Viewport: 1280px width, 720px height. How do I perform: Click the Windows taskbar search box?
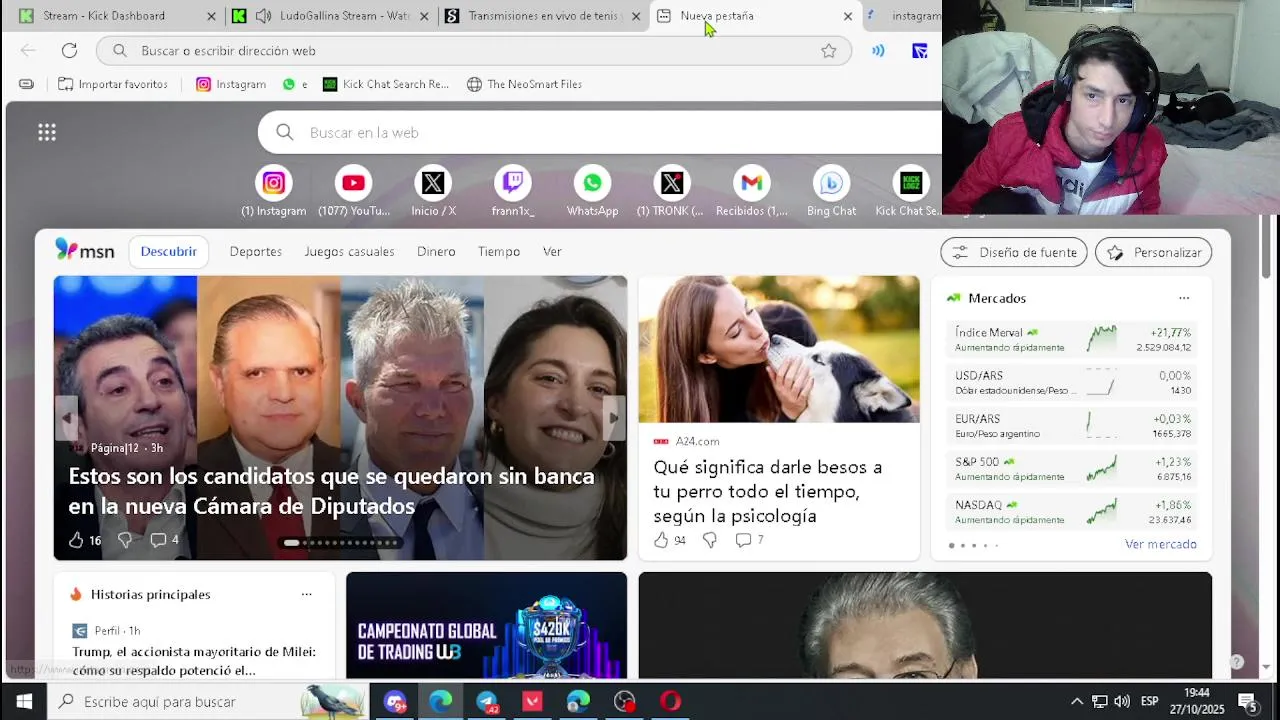(208, 701)
